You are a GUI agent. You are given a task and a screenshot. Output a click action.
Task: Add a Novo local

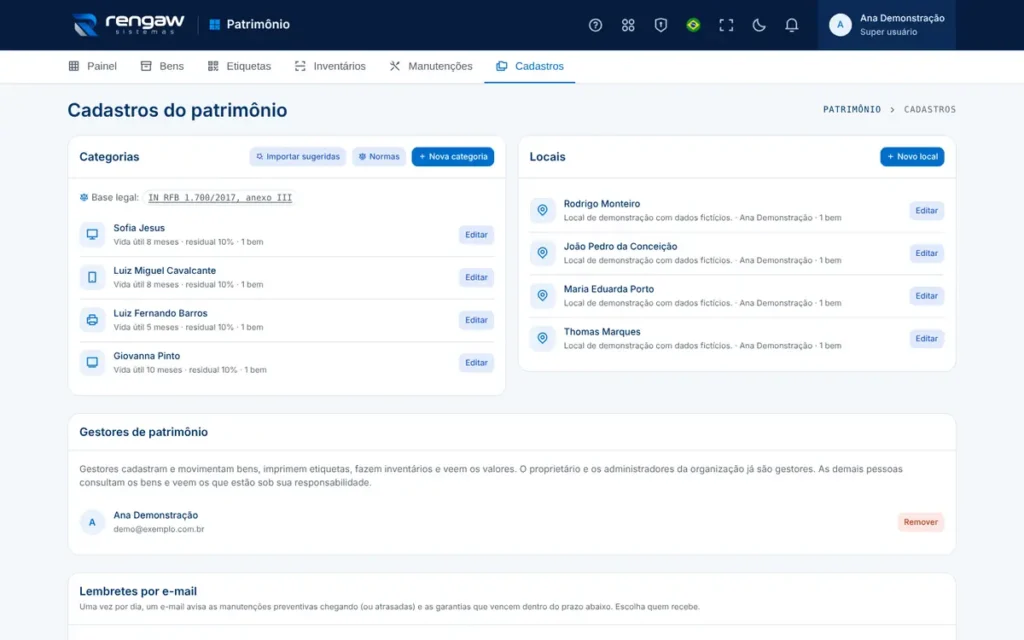(912, 157)
